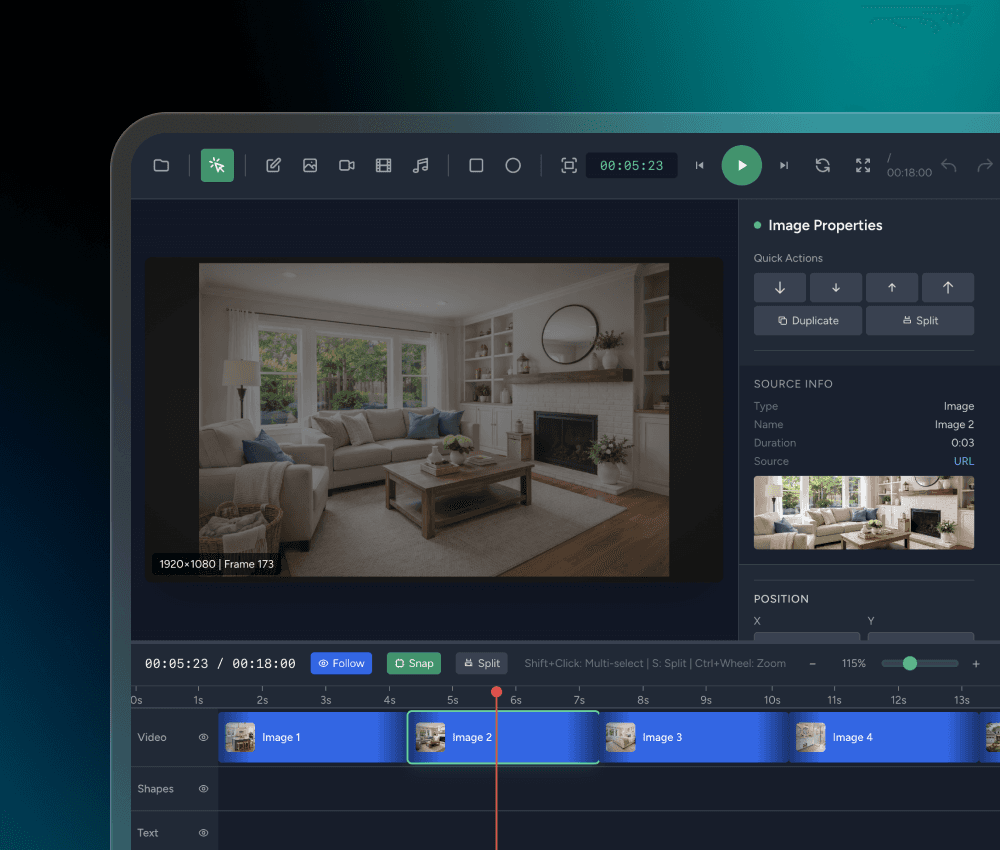1000x850 pixels.
Task: Click the Video track label
Action: coord(152,737)
